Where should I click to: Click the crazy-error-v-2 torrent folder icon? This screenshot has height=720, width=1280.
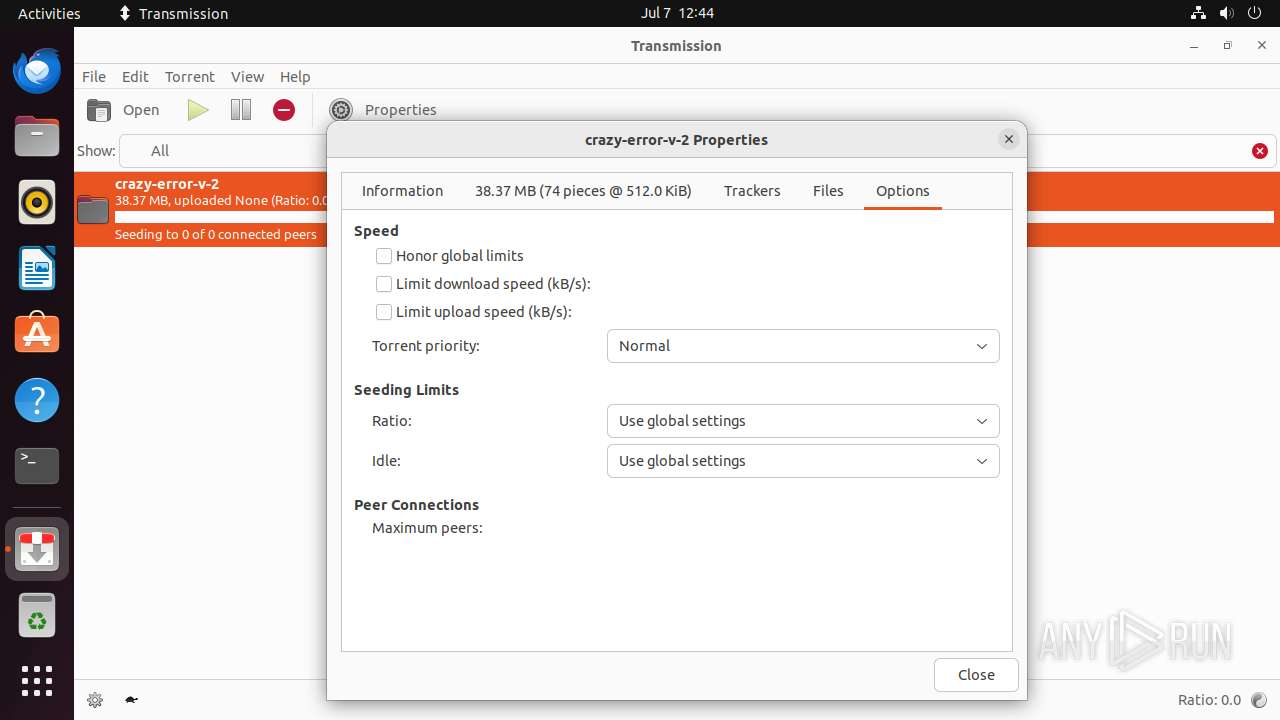tap(93, 209)
